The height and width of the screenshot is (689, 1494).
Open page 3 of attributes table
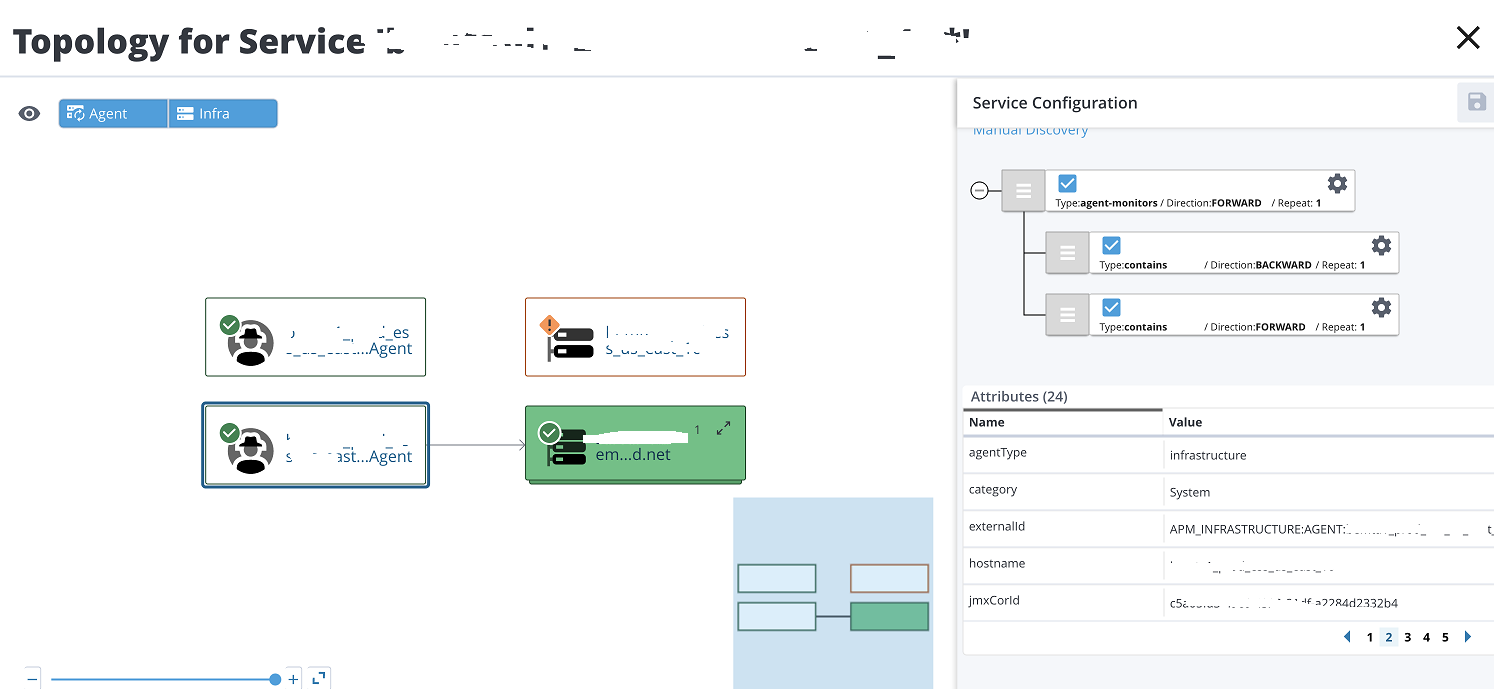(1407, 637)
